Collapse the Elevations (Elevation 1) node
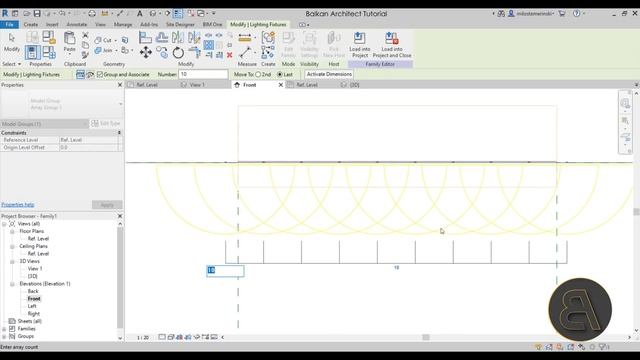This screenshot has width=640, height=360. pos(12,284)
